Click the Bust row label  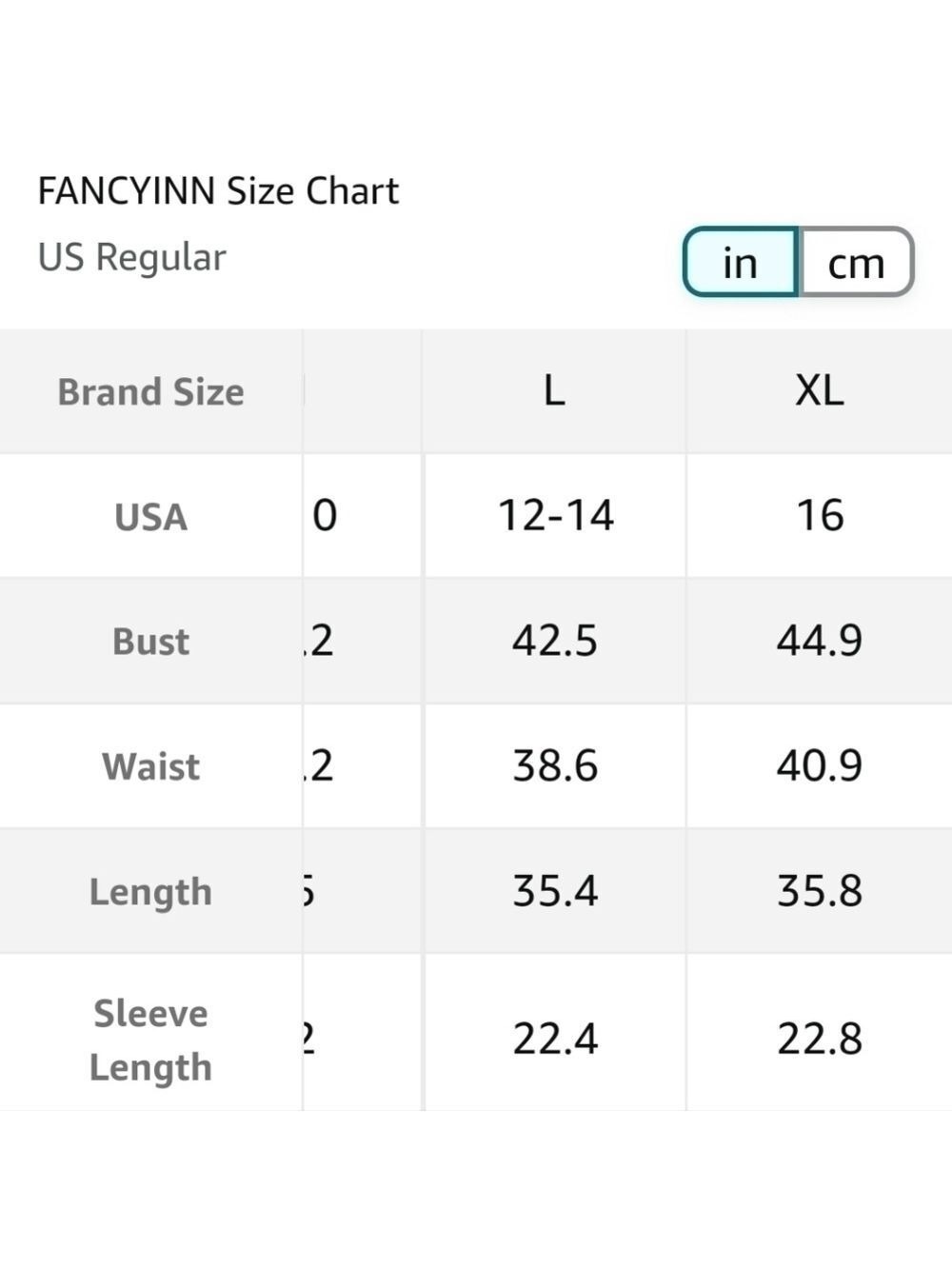150,641
